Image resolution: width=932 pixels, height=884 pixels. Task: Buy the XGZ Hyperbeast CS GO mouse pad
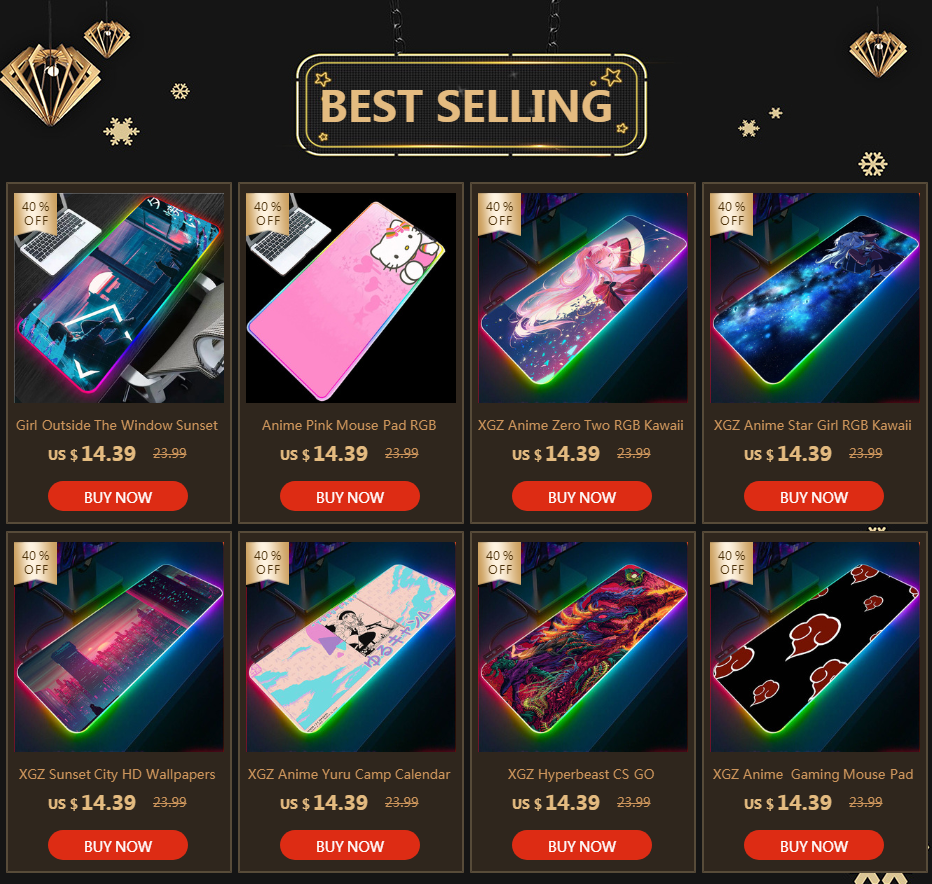point(581,845)
